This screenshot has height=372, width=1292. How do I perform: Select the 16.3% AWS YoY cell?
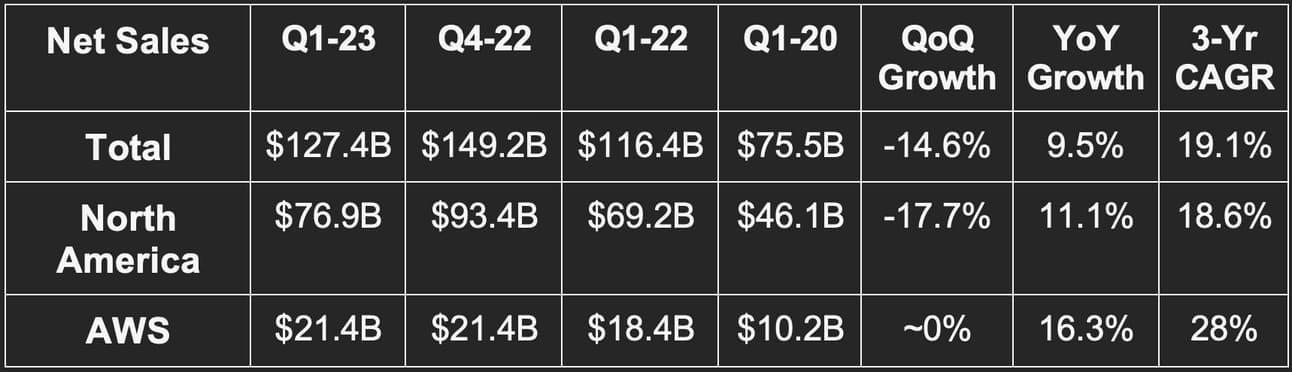tap(1085, 329)
